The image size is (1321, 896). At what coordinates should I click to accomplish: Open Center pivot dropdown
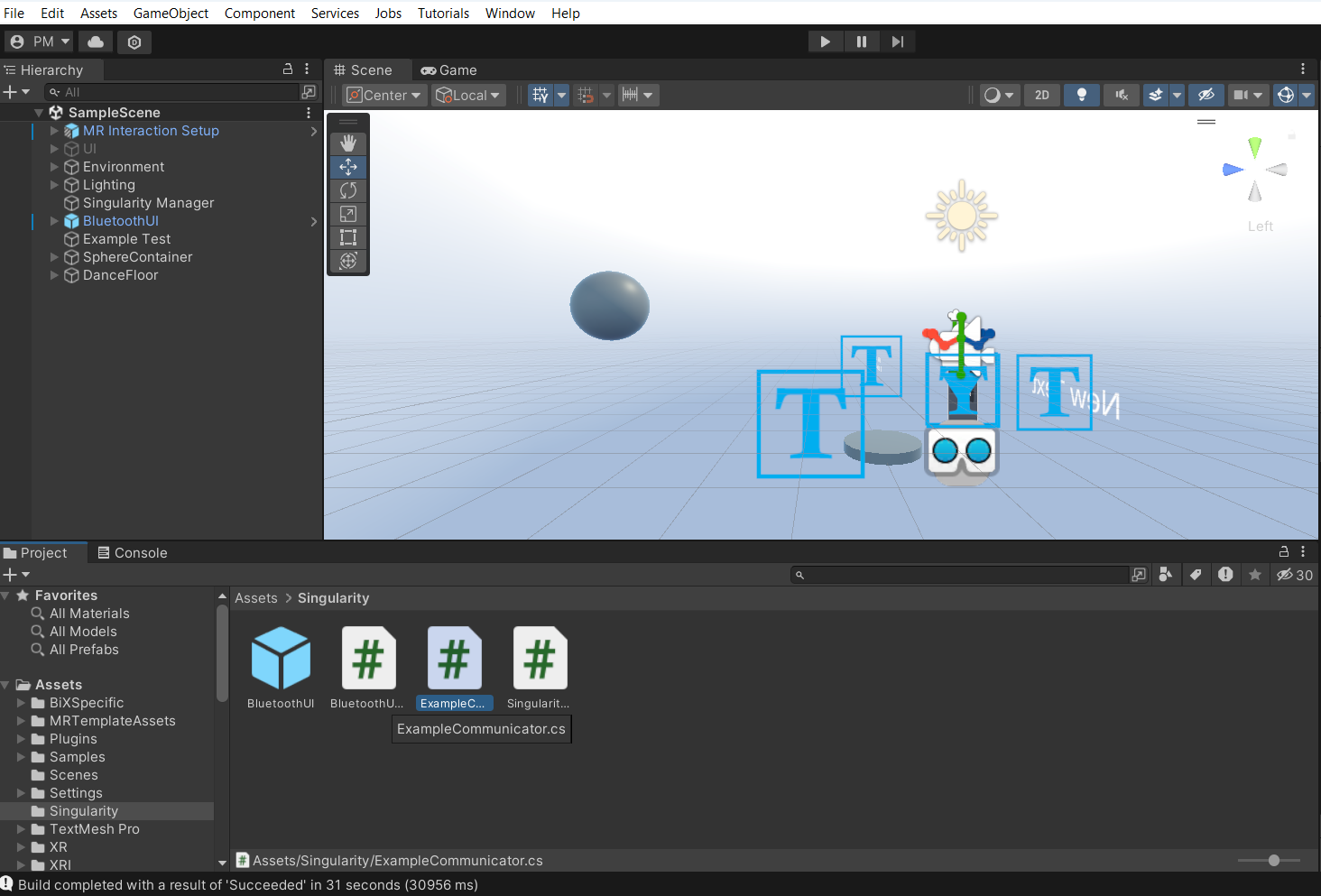384,95
